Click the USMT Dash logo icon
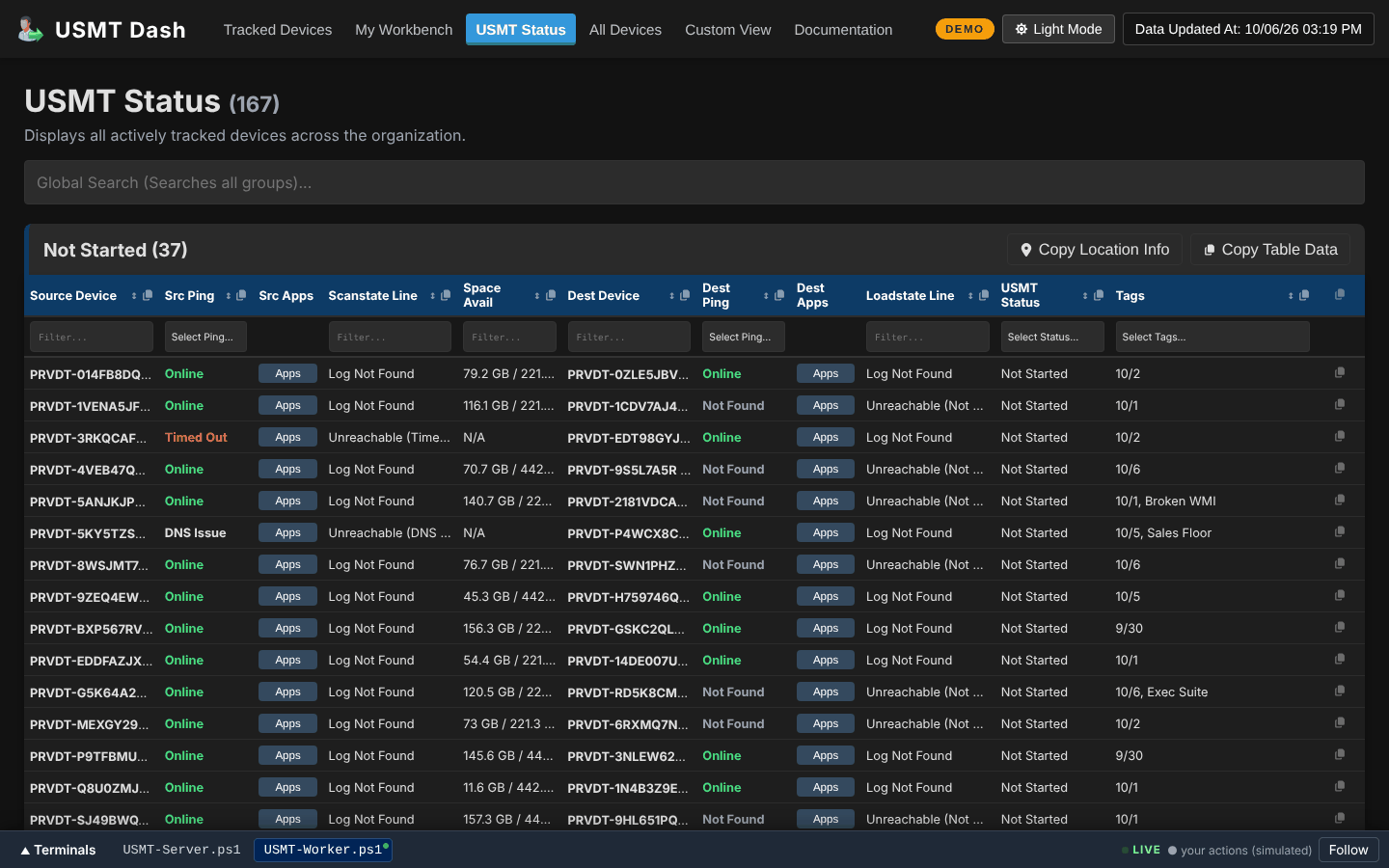 click(x=31, y=29)
